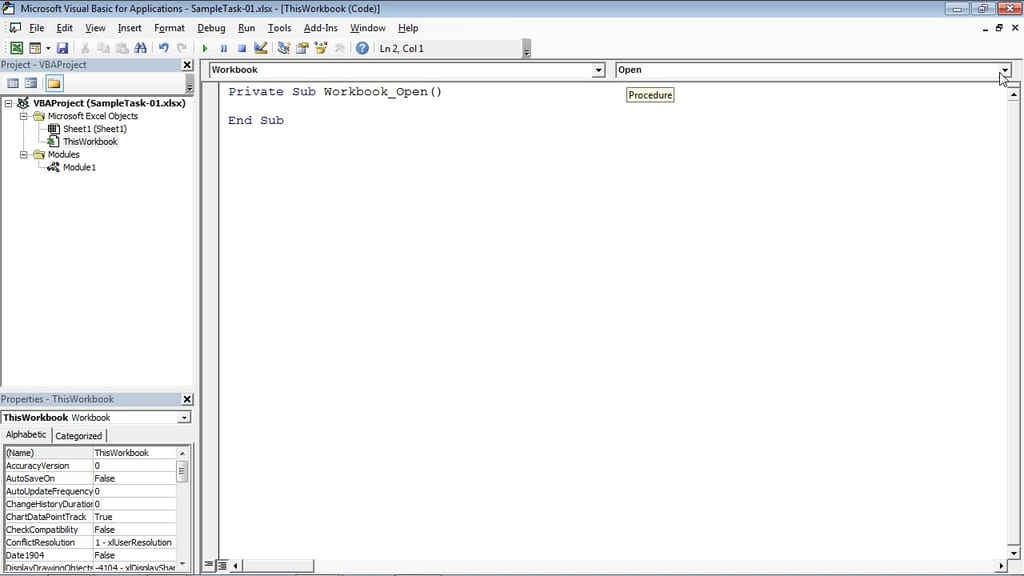The width and height of the screenshot is (1024, 576).
Task: Open the dropdown arrow beside Insert UserForm
Action: [48, 48]
